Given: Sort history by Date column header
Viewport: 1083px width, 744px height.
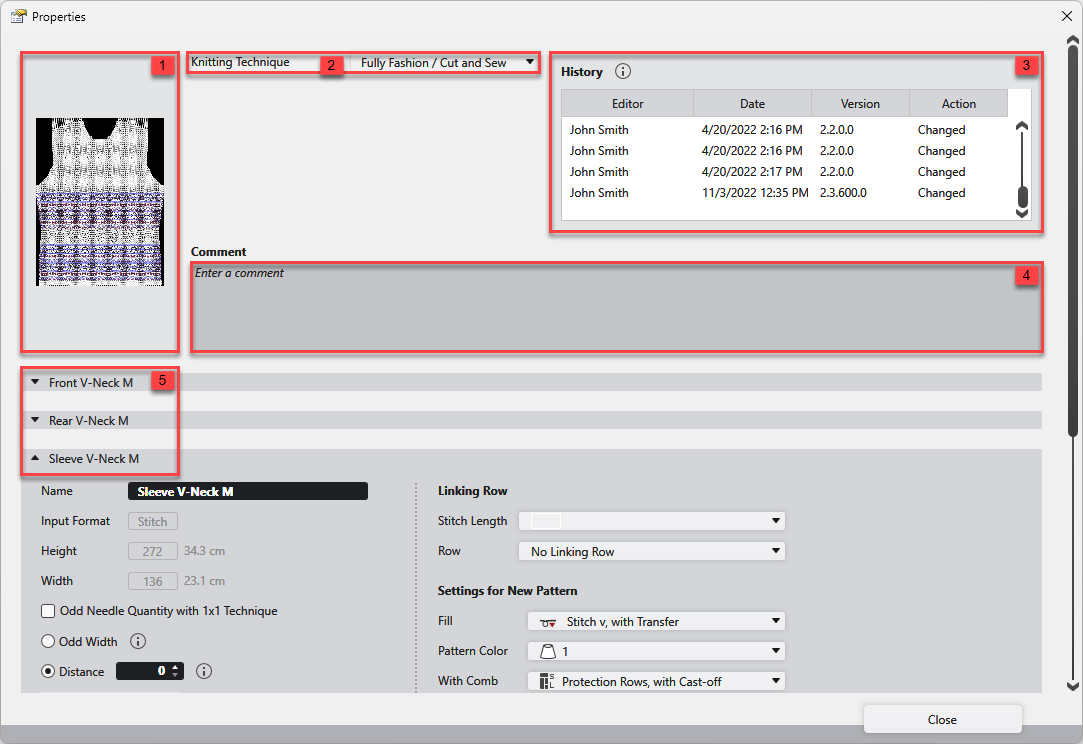Looking at the screenshot, I should 752,104.
